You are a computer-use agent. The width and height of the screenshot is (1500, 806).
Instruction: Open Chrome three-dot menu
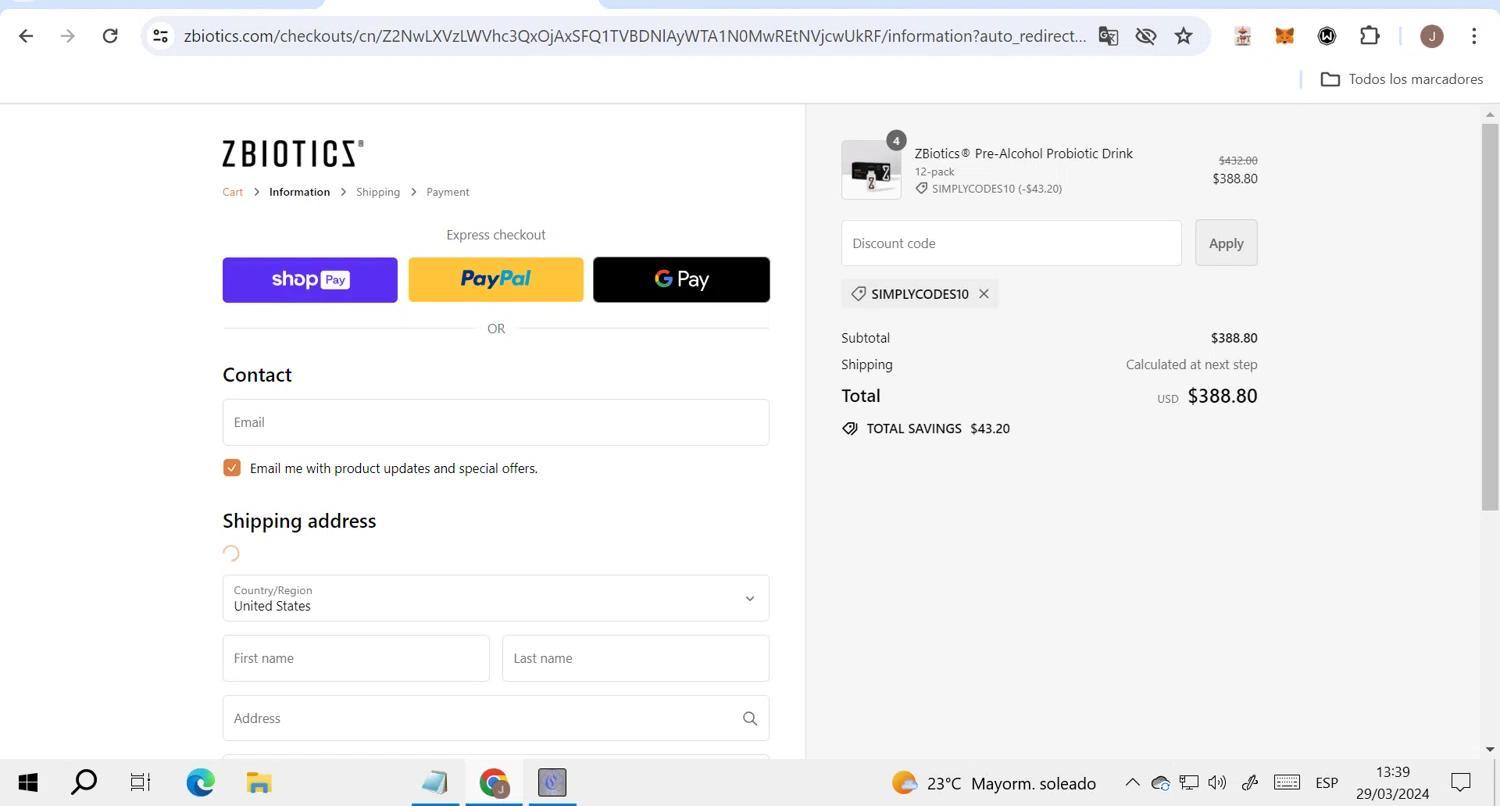pyautogui.click(x=1474, y=36)
